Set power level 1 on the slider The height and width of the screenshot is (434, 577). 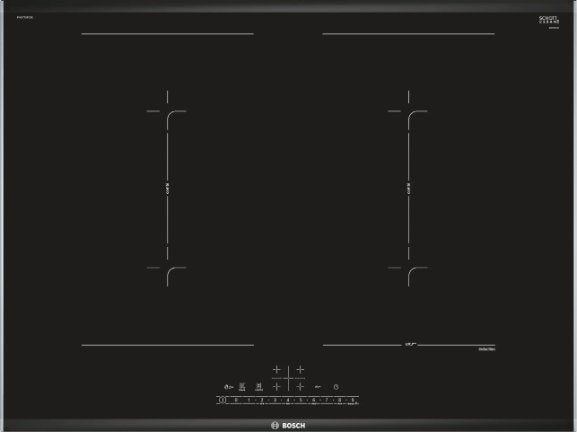pos(249,400)
